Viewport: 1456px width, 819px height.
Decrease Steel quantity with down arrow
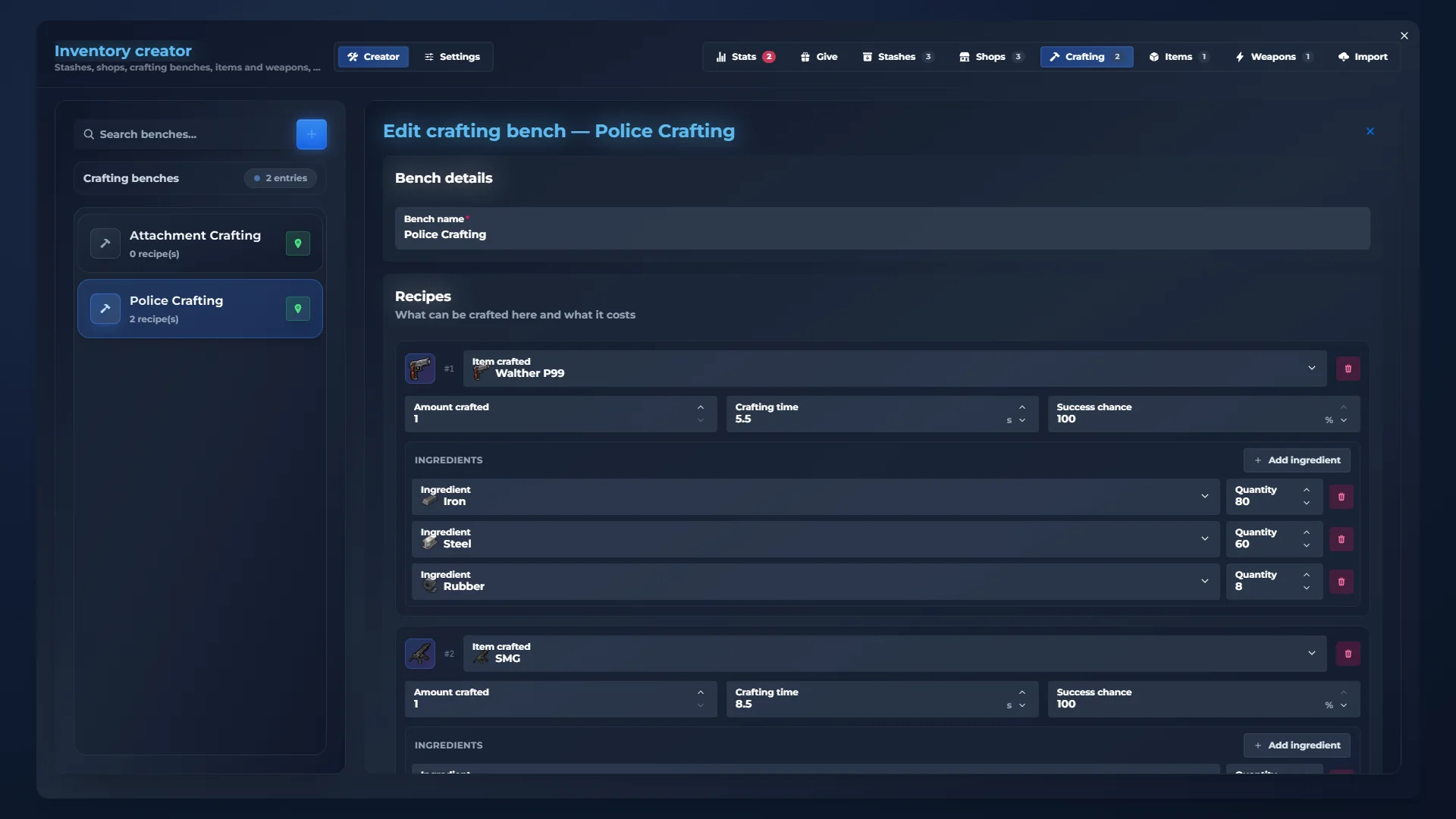1307,546
